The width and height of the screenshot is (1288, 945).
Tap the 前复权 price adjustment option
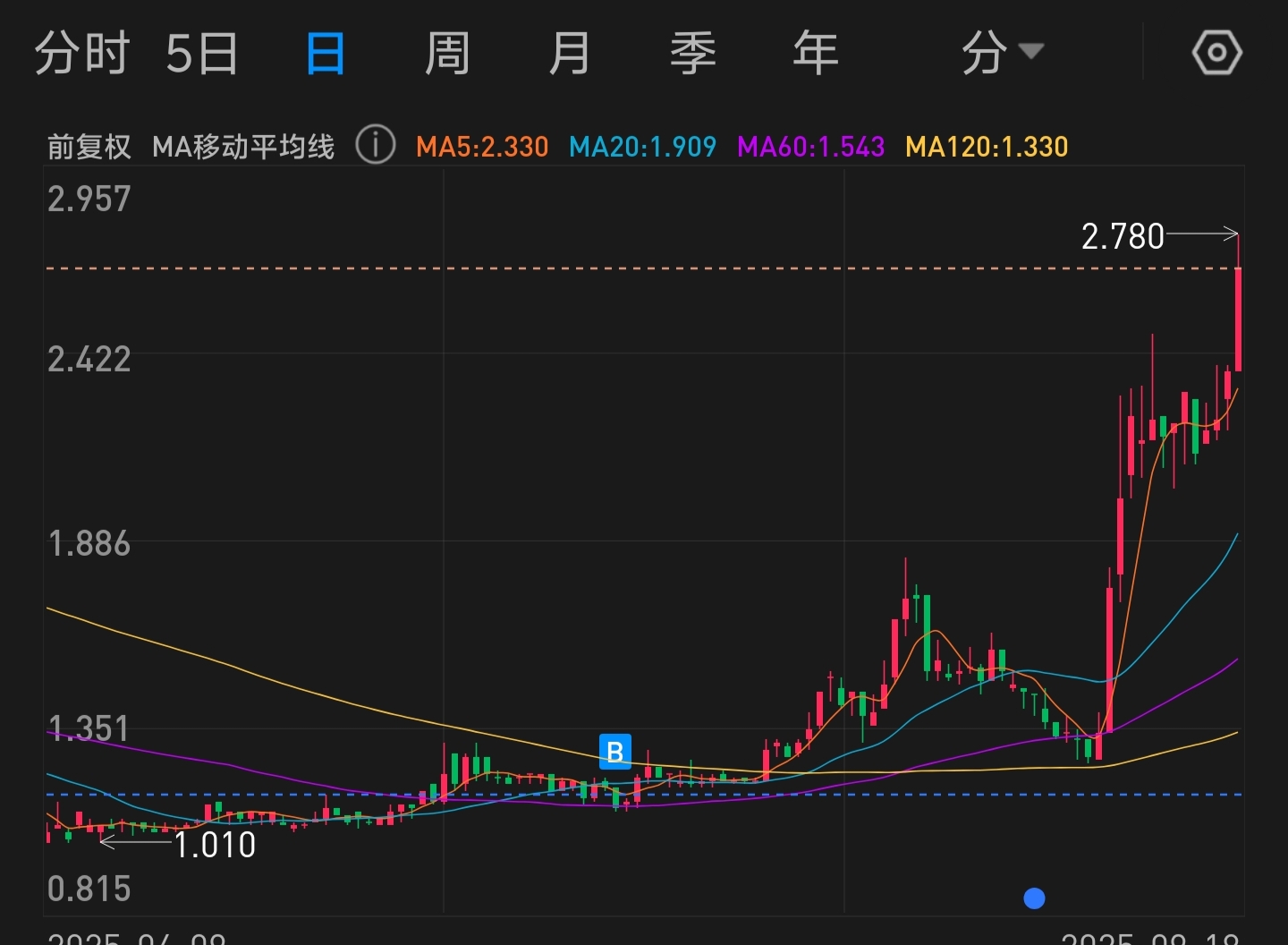point(89,147)
